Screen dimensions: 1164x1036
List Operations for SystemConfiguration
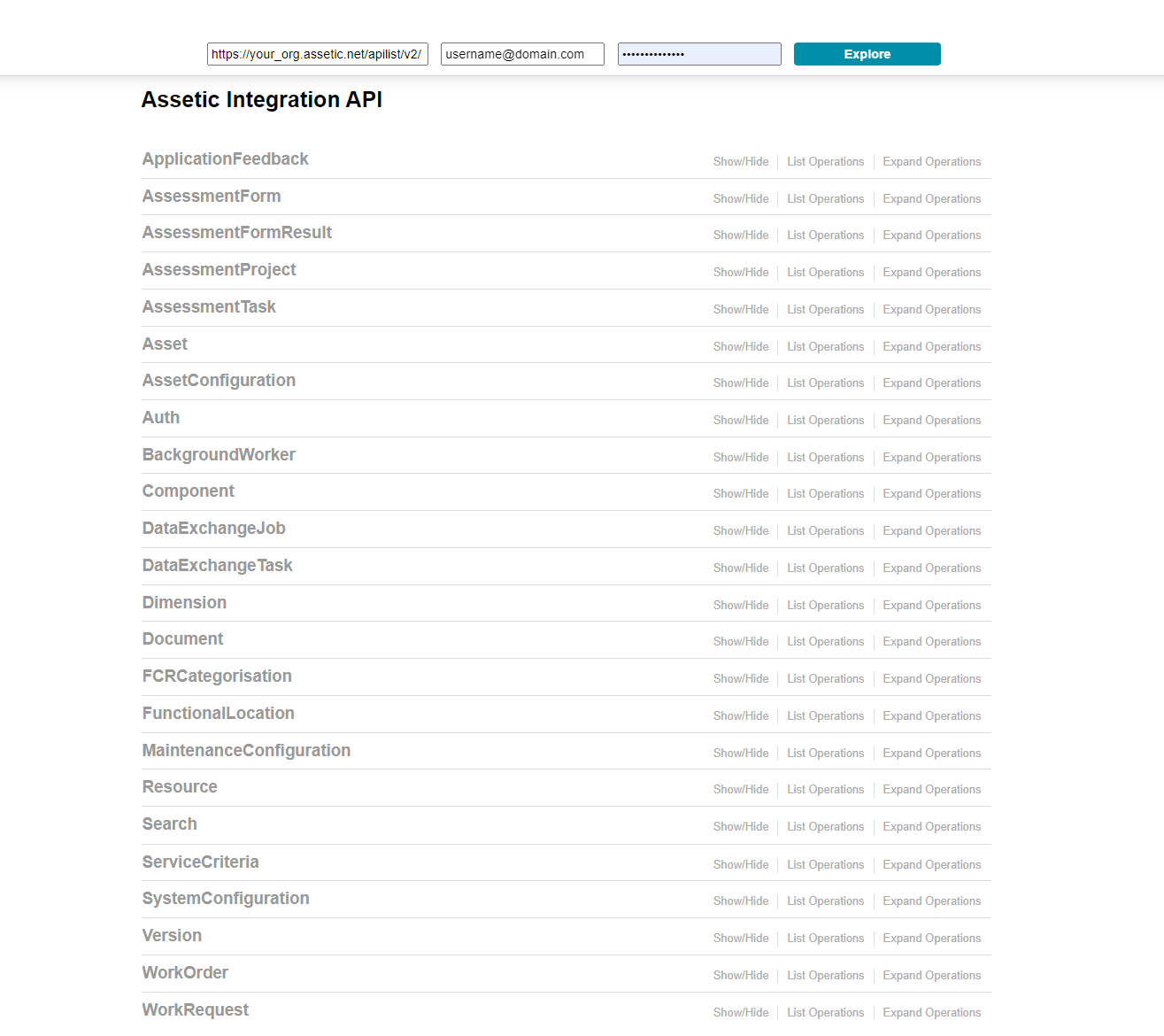point(825,901)
